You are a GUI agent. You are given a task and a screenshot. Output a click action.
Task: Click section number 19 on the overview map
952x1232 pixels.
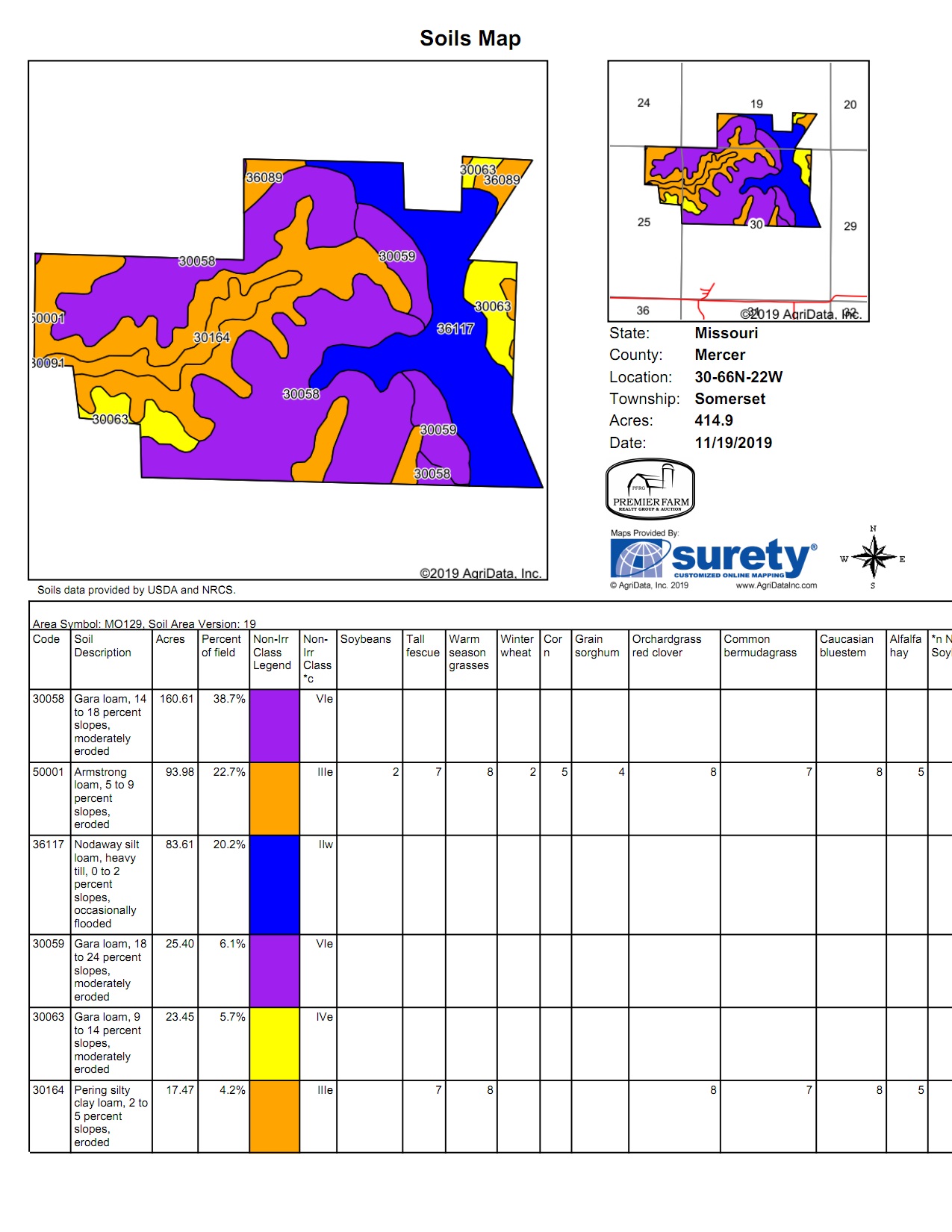[756, 104]
